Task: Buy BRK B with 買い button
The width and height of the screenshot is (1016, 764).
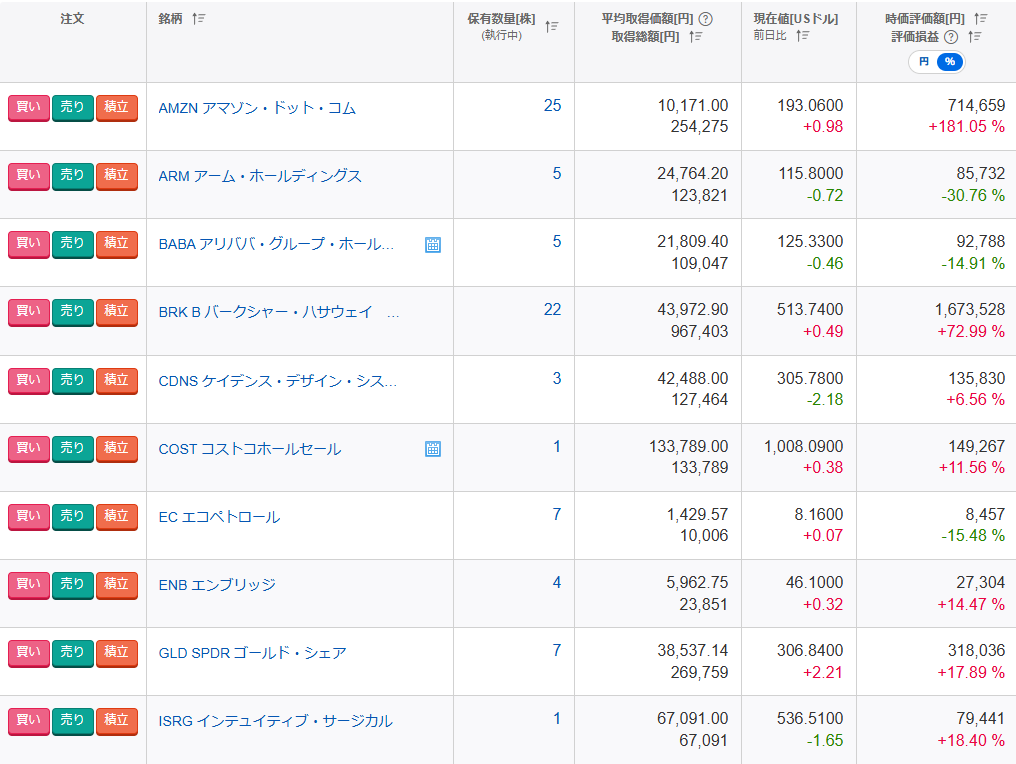Action: pos(29,312)
